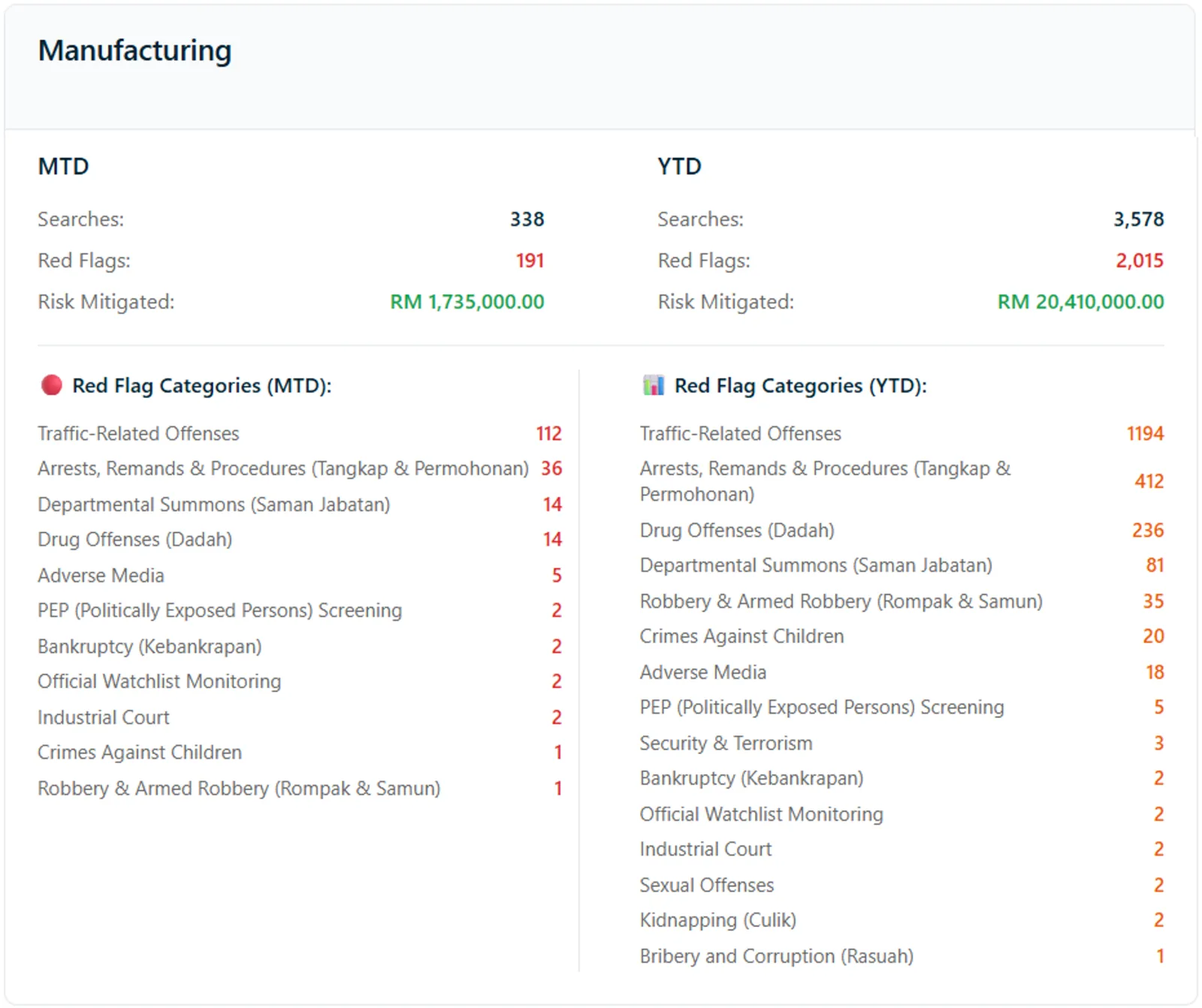The width and height of the screenshot is (1202, 1008).
Task: Select MTD searches value 338
Action: pyautogui.click(x=527, y=219)
